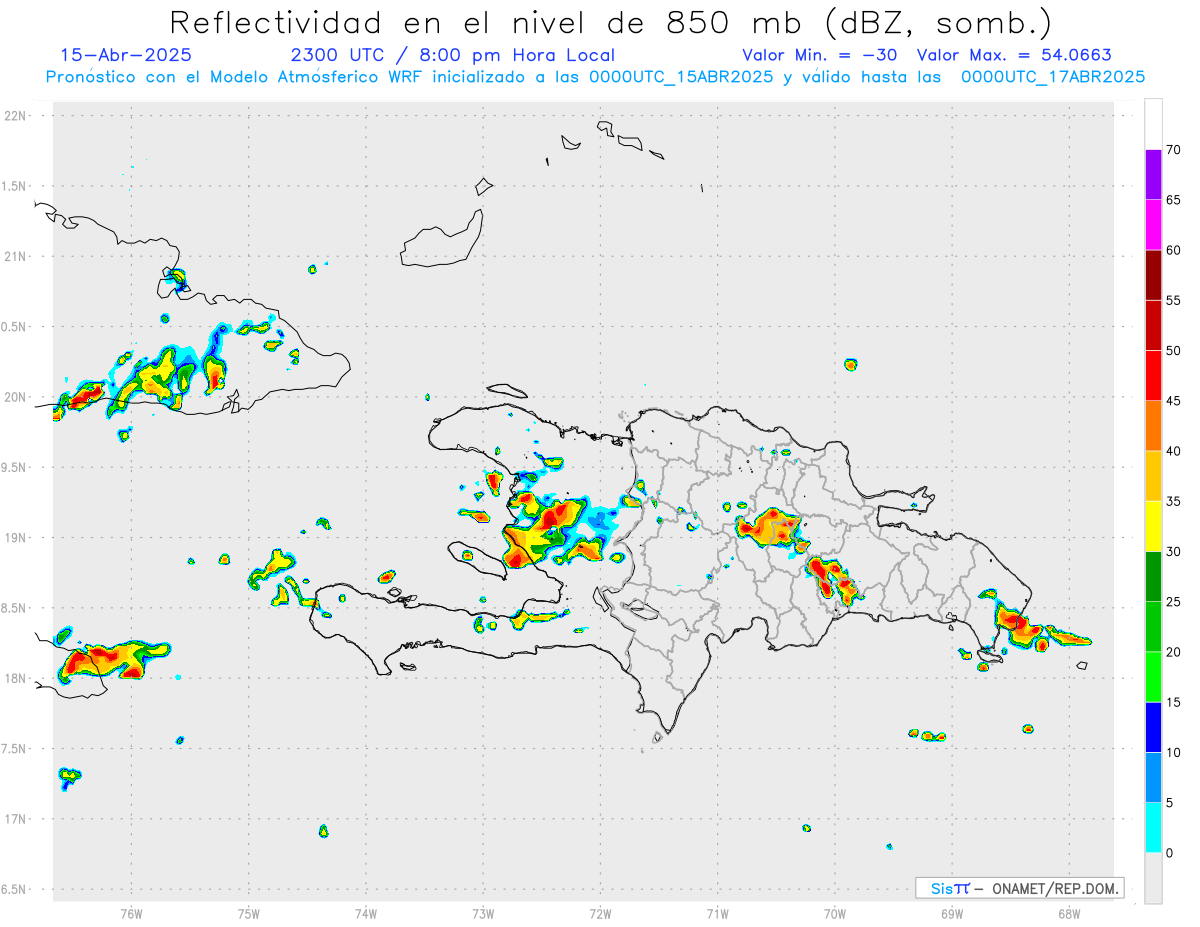This screenshot has height=927, width=1200.
Task: Click the '18N' latitude label
Action: pos(16,678)
